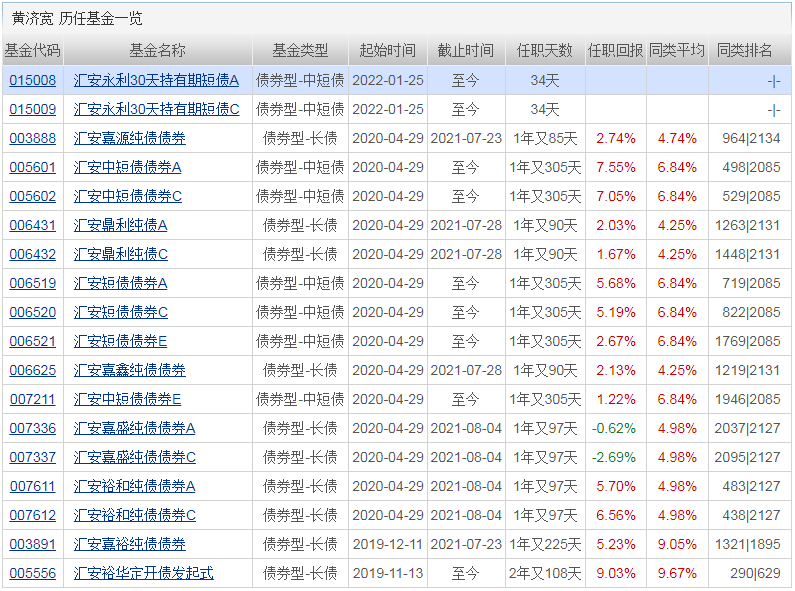
Task: Open the 汇安嘉鑫纯债债券 fund link
Action: coord(129,370)
